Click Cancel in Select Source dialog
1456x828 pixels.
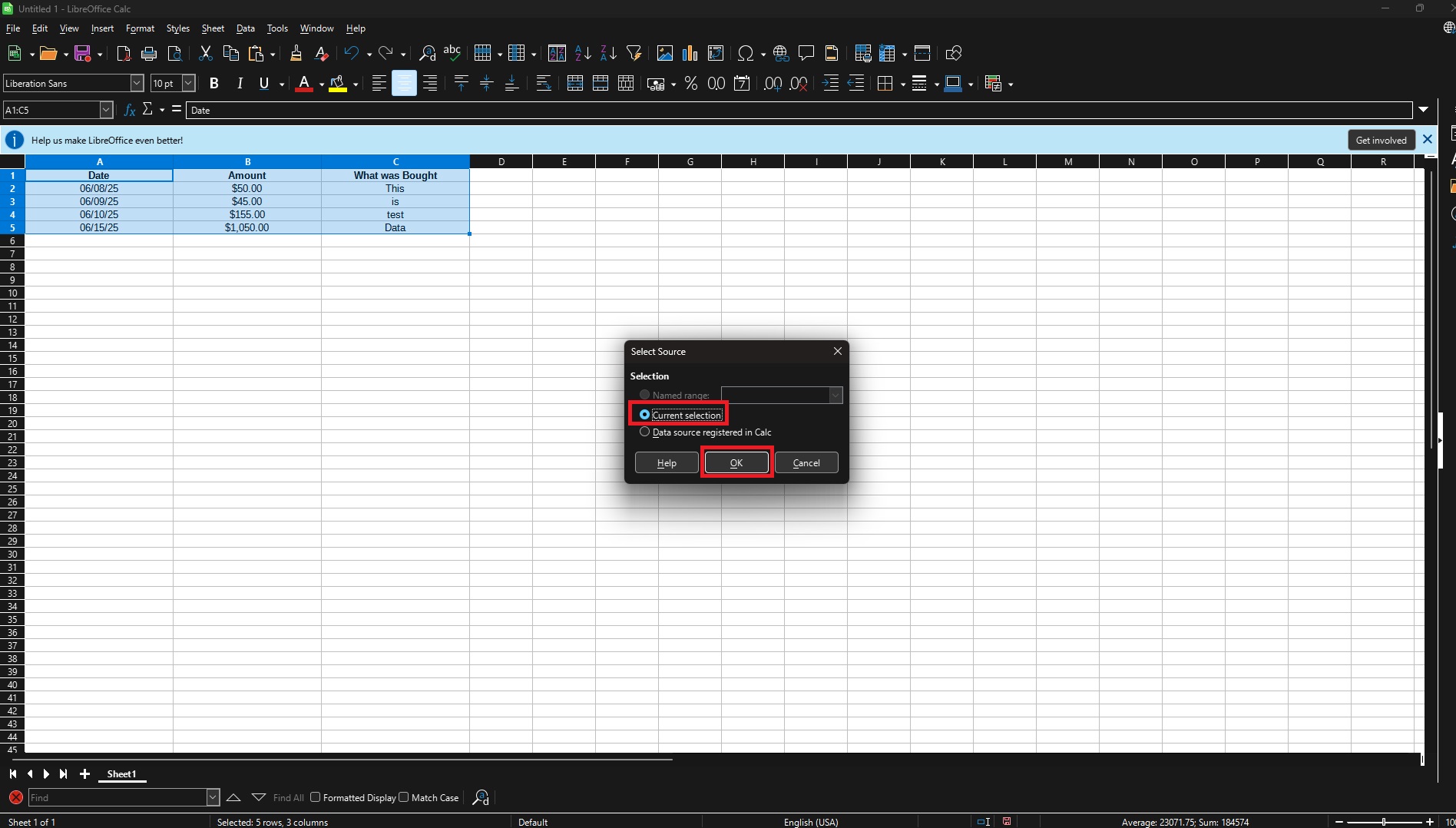pos(806,462)
